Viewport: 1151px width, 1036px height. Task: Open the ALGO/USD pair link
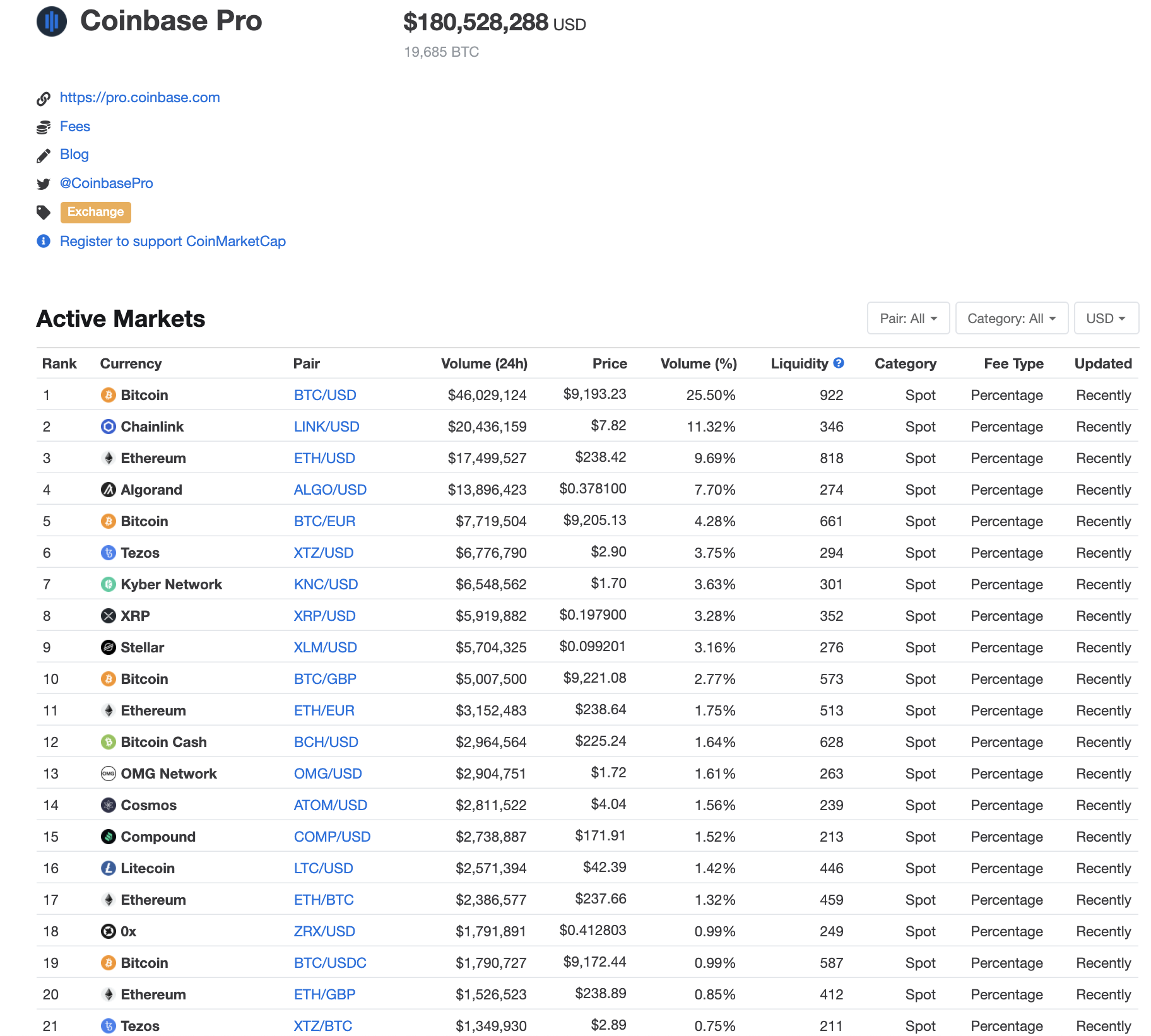coord(330,490)
